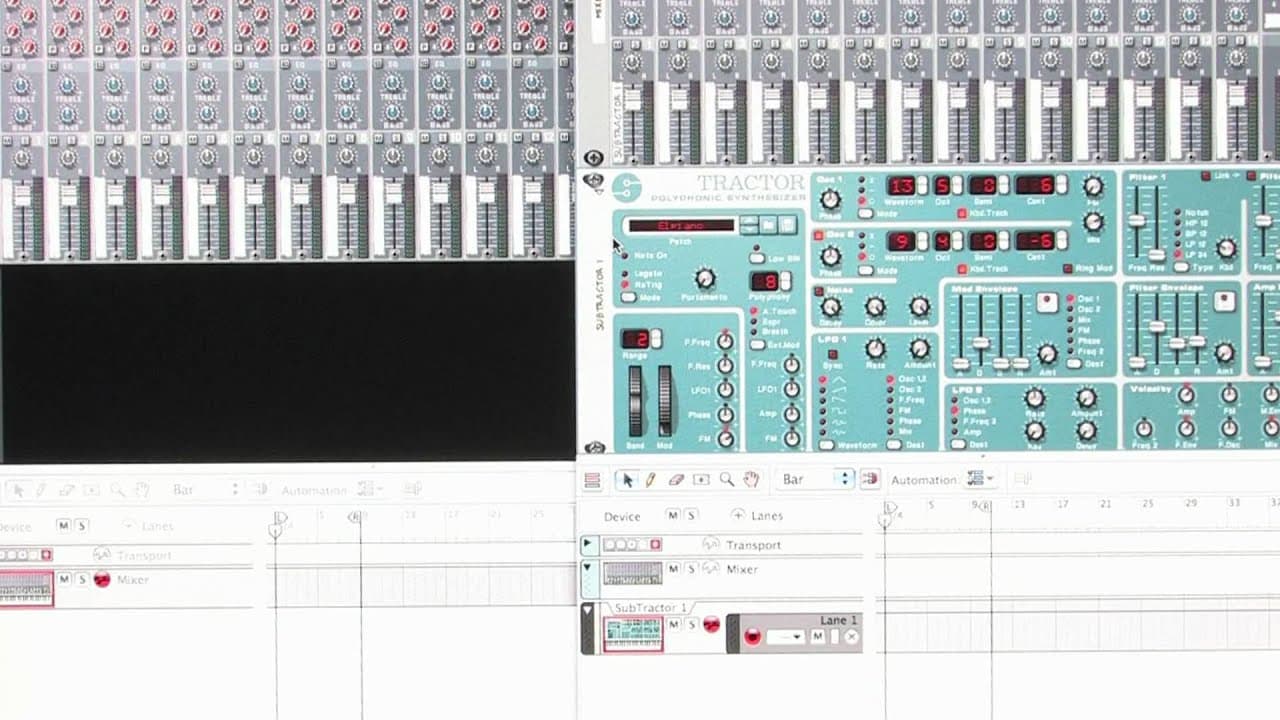This screenshot has width=1280, height=720.
Task: Toggle record enable on SubTractor 1 track
Action: [x=711, y=624]
